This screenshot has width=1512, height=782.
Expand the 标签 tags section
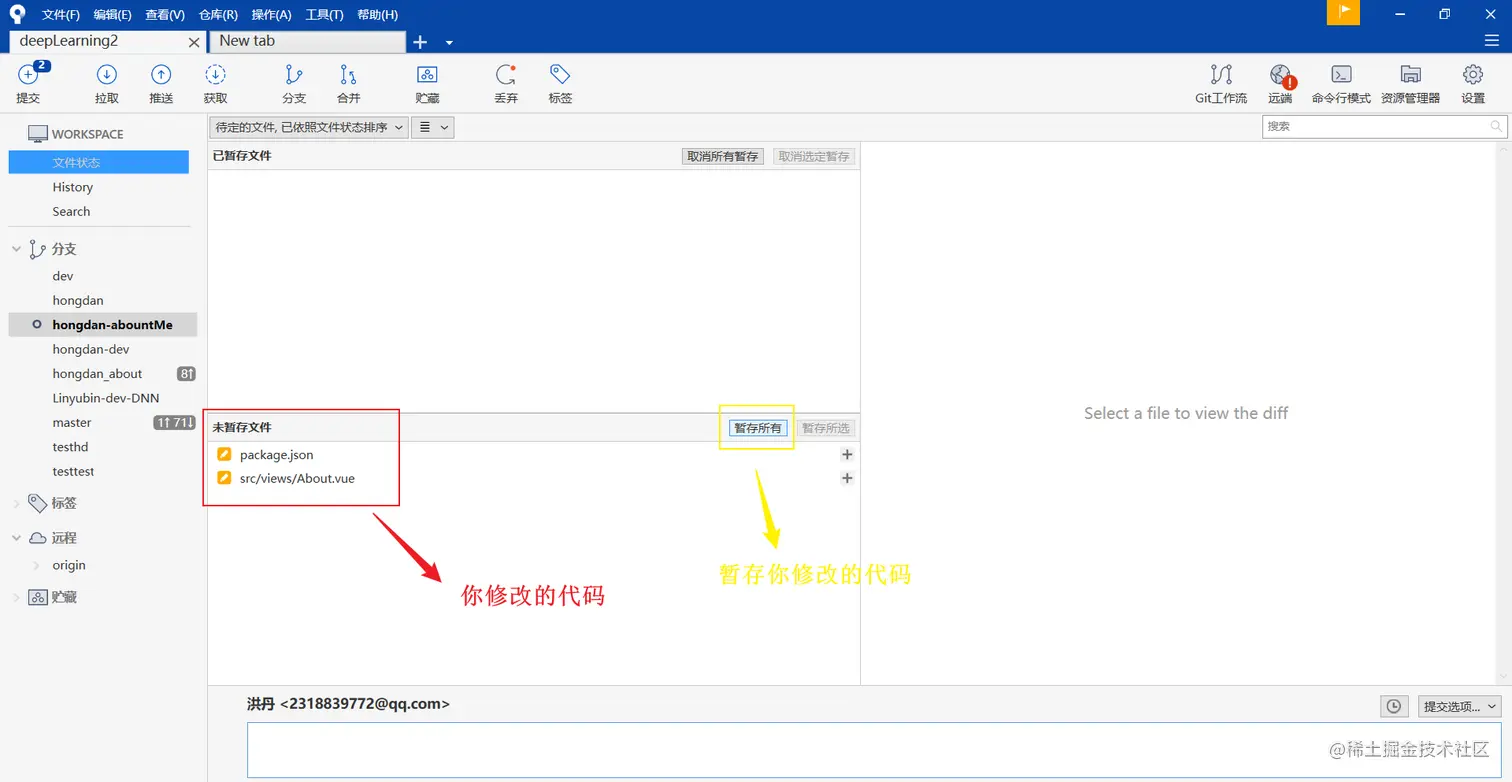click(x=16, y=503)
